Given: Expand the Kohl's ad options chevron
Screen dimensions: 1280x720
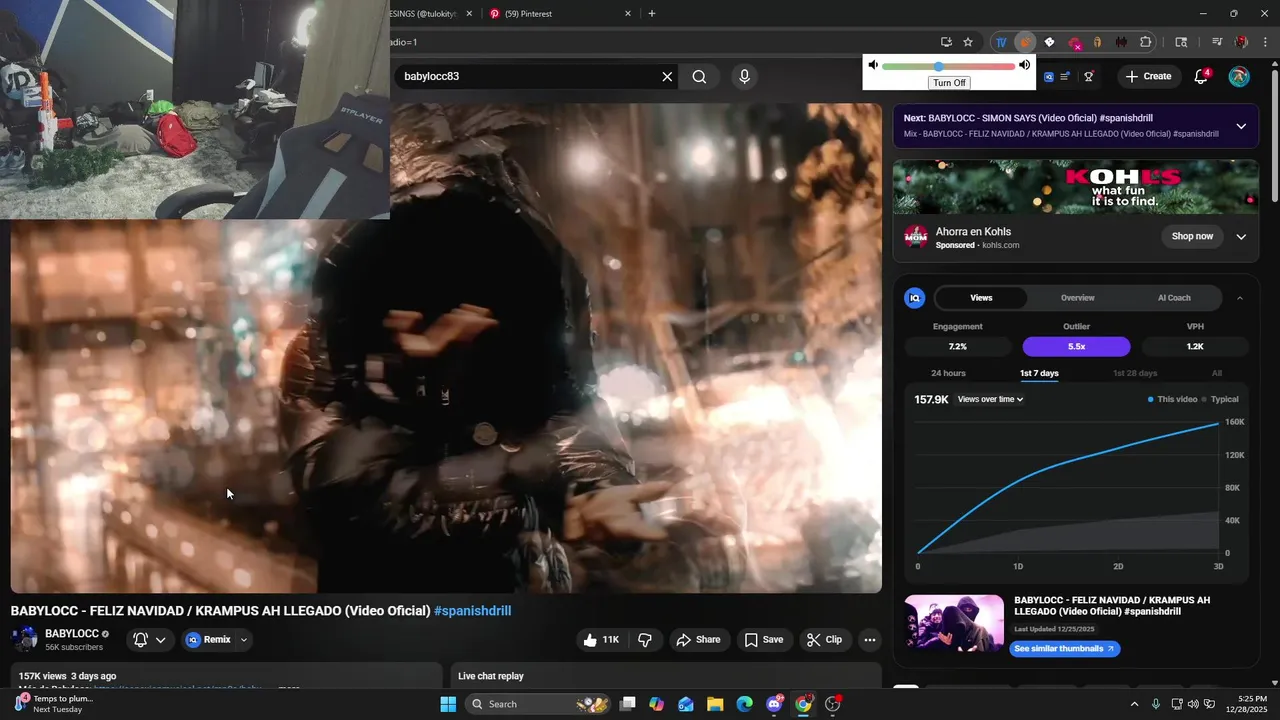Looking at the screenshot, I should point(1241,237).
